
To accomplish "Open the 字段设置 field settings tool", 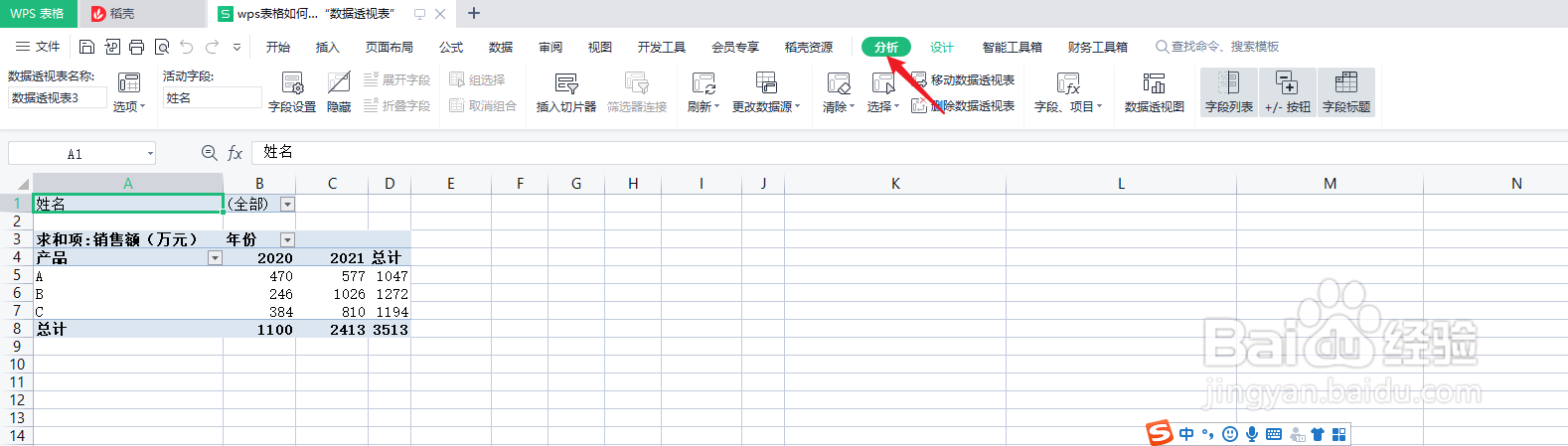I will click(292, 92).
